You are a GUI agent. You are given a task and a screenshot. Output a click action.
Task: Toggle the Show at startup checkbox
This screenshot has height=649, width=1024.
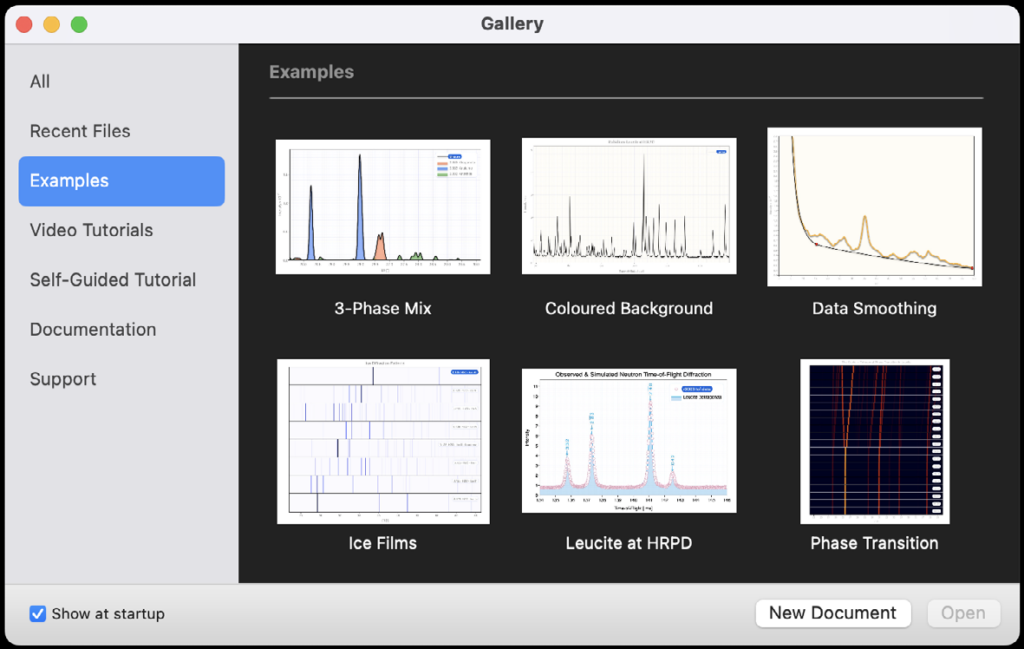pyautogui.click(x=38, y=614)
